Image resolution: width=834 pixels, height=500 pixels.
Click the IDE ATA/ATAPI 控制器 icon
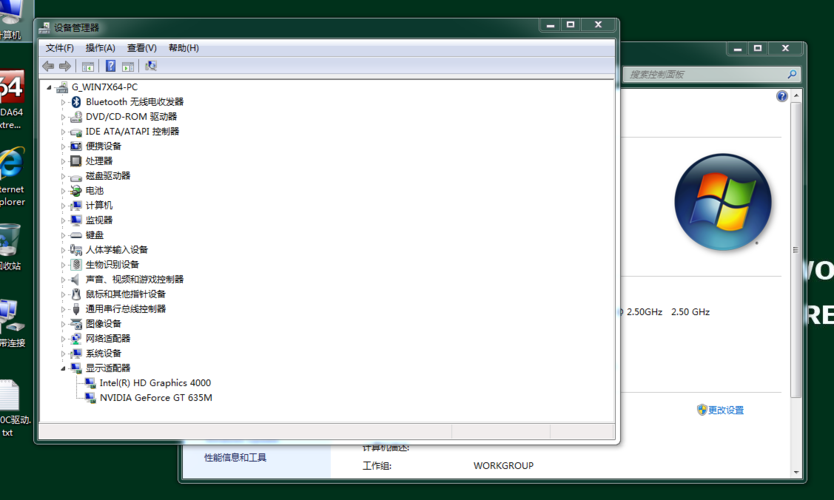(76, 131)
